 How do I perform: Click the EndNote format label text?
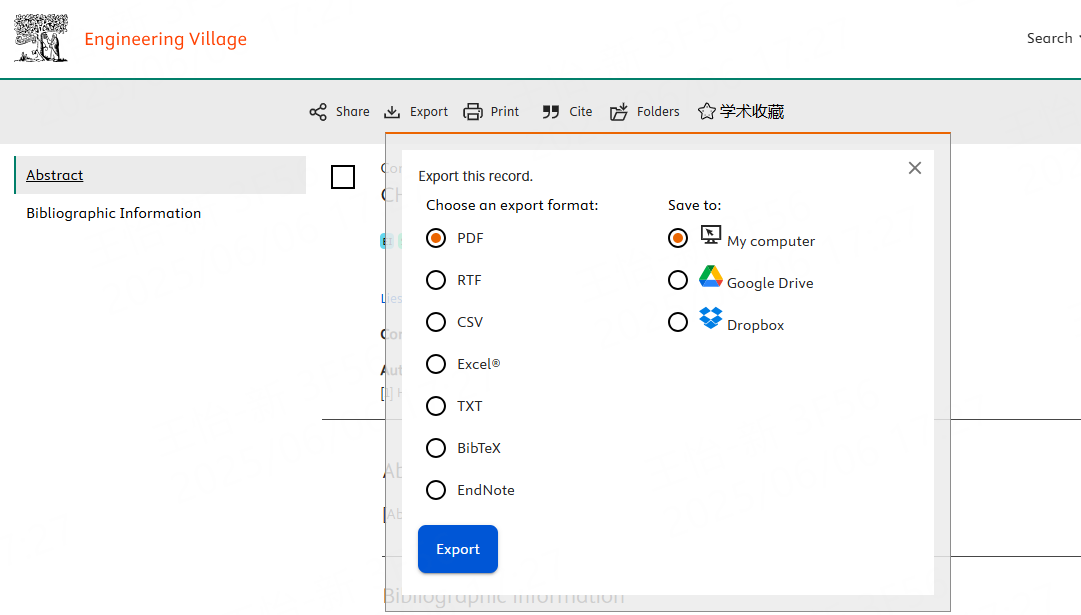486,490
